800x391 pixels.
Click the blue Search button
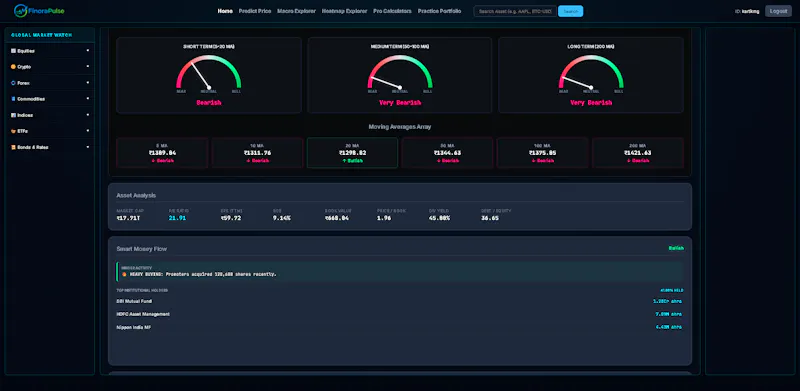570,11
